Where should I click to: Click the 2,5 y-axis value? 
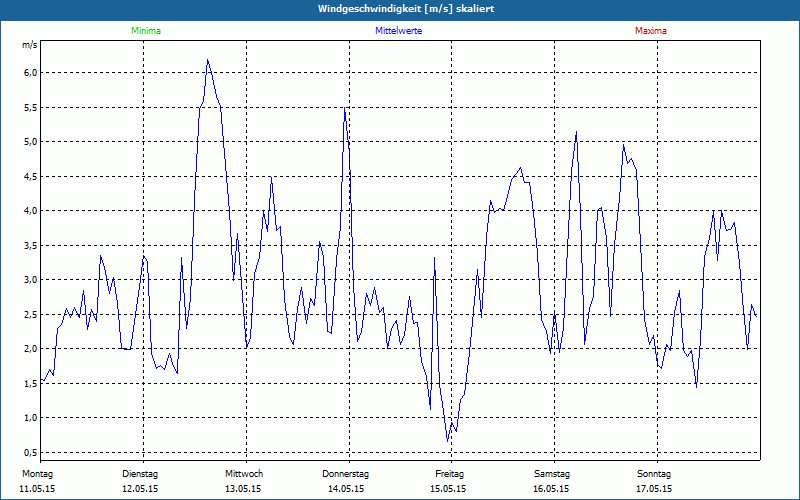click(x=31, y=314)
